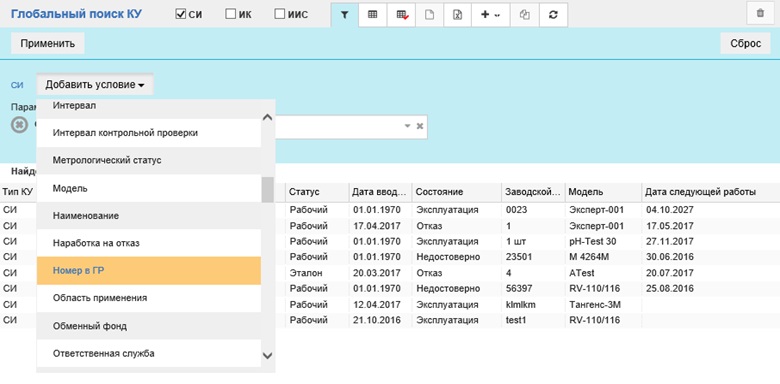Sort by the Модель column header

pos(603,192)
